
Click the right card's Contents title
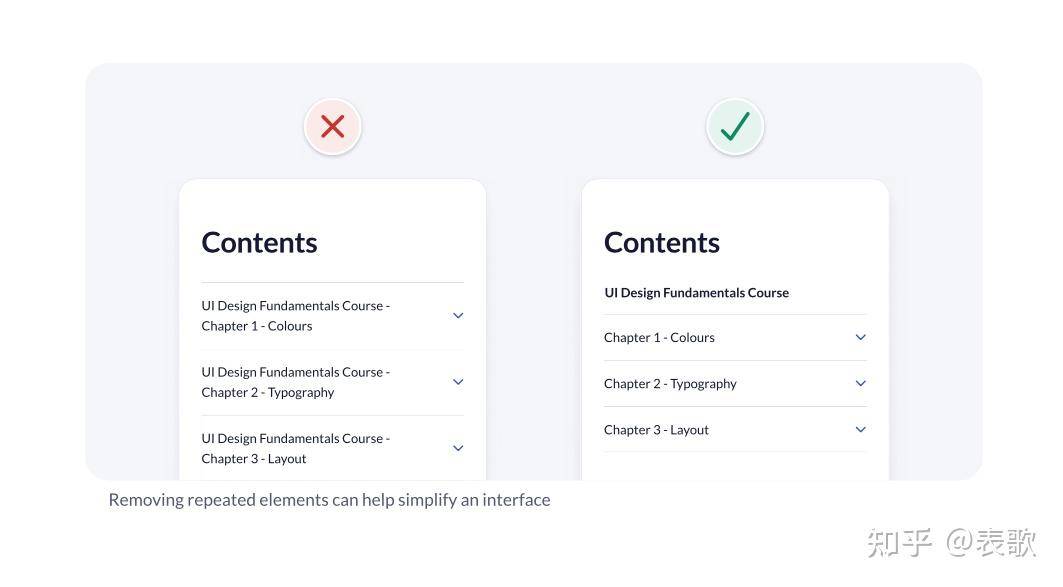coord(662,243)
